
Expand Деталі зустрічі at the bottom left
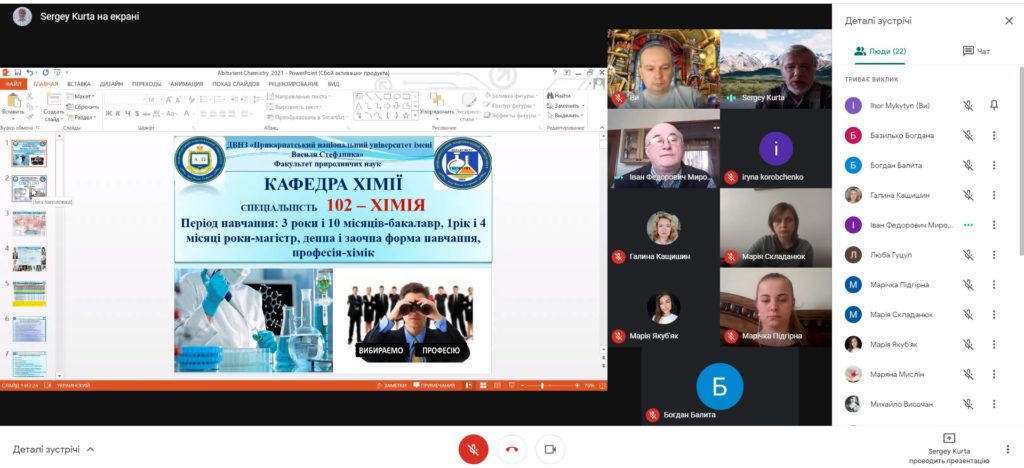[54, 449]
